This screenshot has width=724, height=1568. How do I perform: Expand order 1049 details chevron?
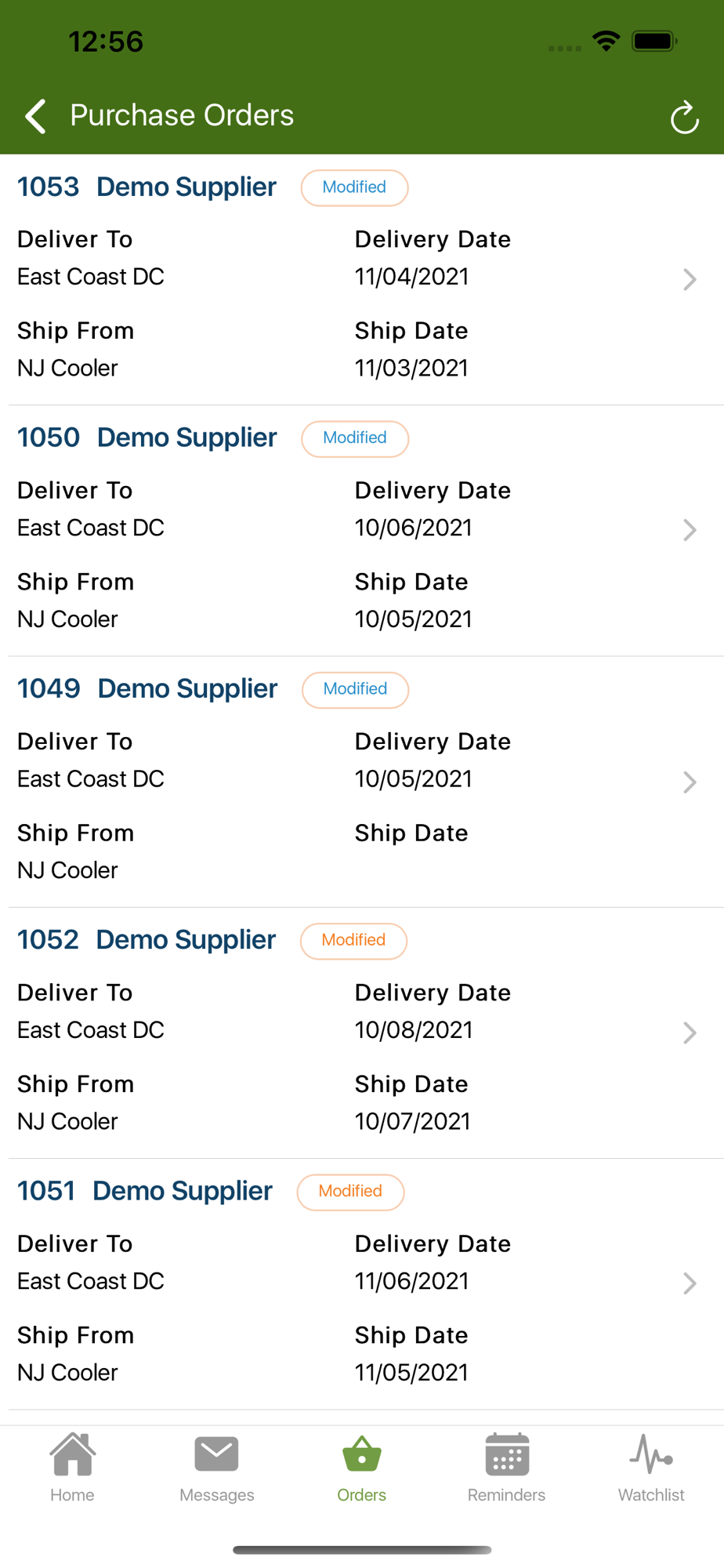pos(690,782)
